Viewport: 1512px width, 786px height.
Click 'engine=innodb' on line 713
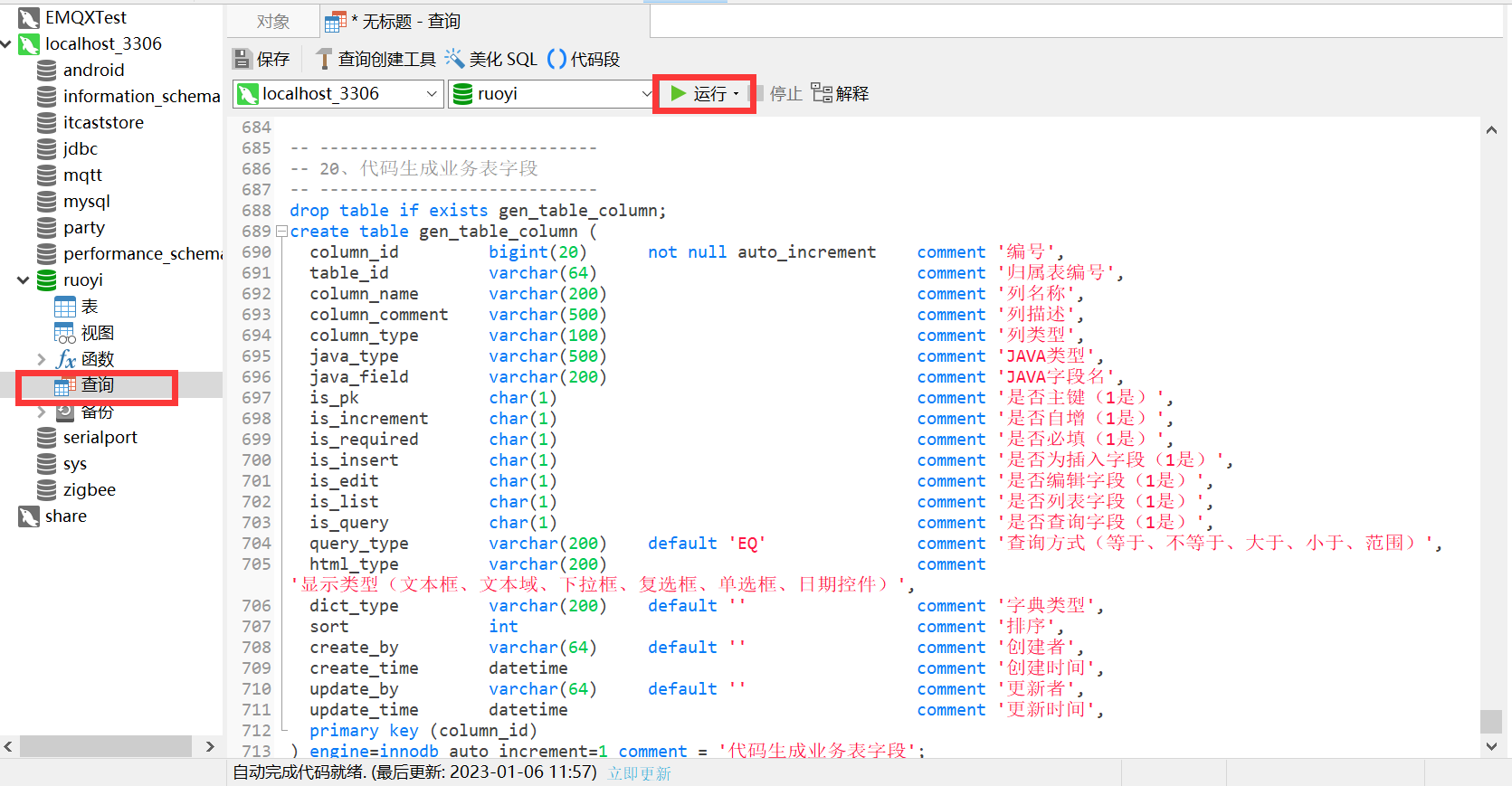pos(374,752)
